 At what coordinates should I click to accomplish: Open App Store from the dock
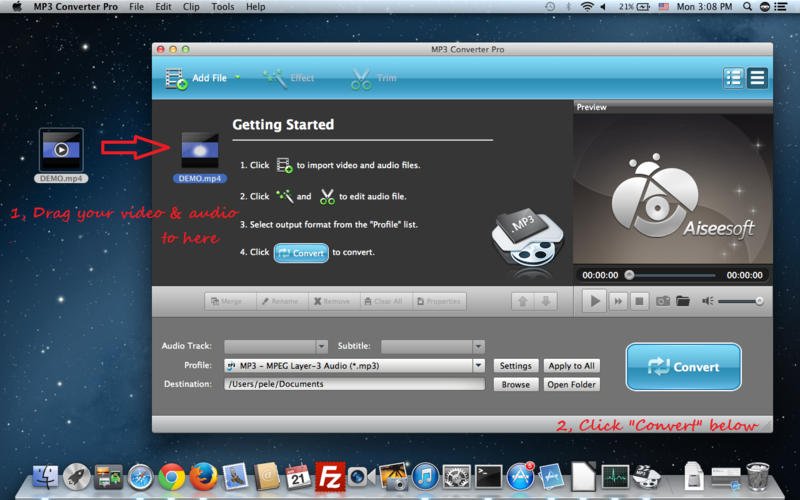pyautogui.click(x=520, y=477)
